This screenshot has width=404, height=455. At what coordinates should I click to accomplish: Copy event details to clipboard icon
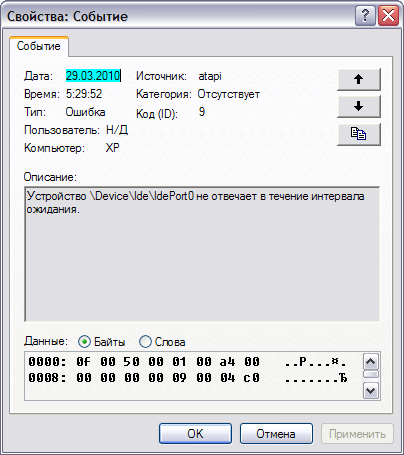359,134
